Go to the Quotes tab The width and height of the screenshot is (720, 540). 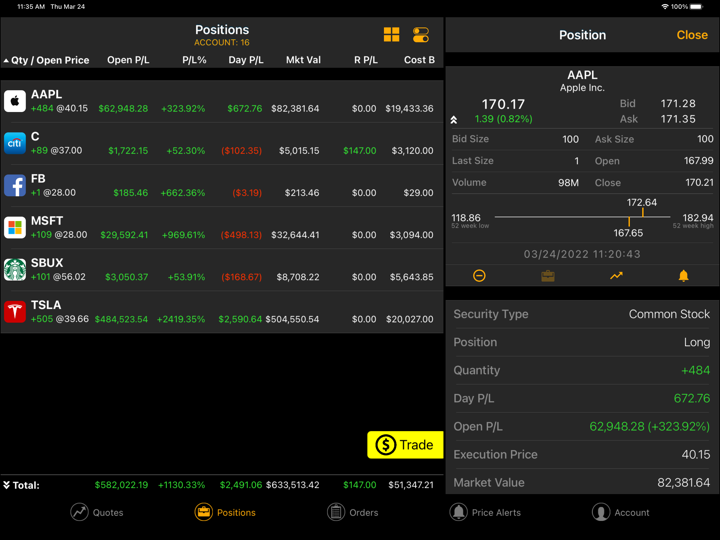(97, 512)
